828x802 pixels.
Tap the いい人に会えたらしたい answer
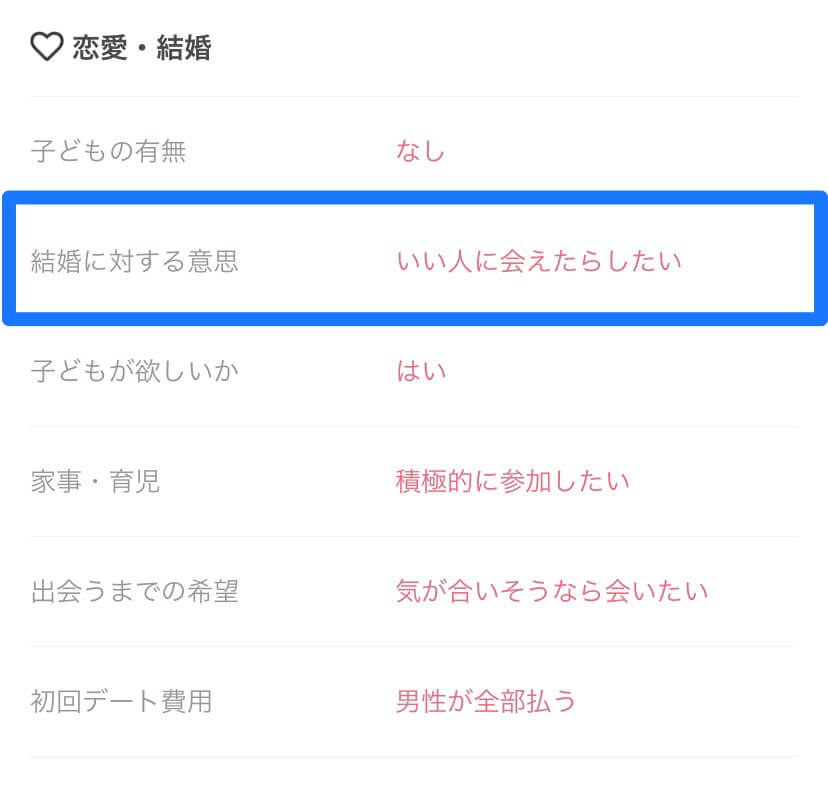539,261
